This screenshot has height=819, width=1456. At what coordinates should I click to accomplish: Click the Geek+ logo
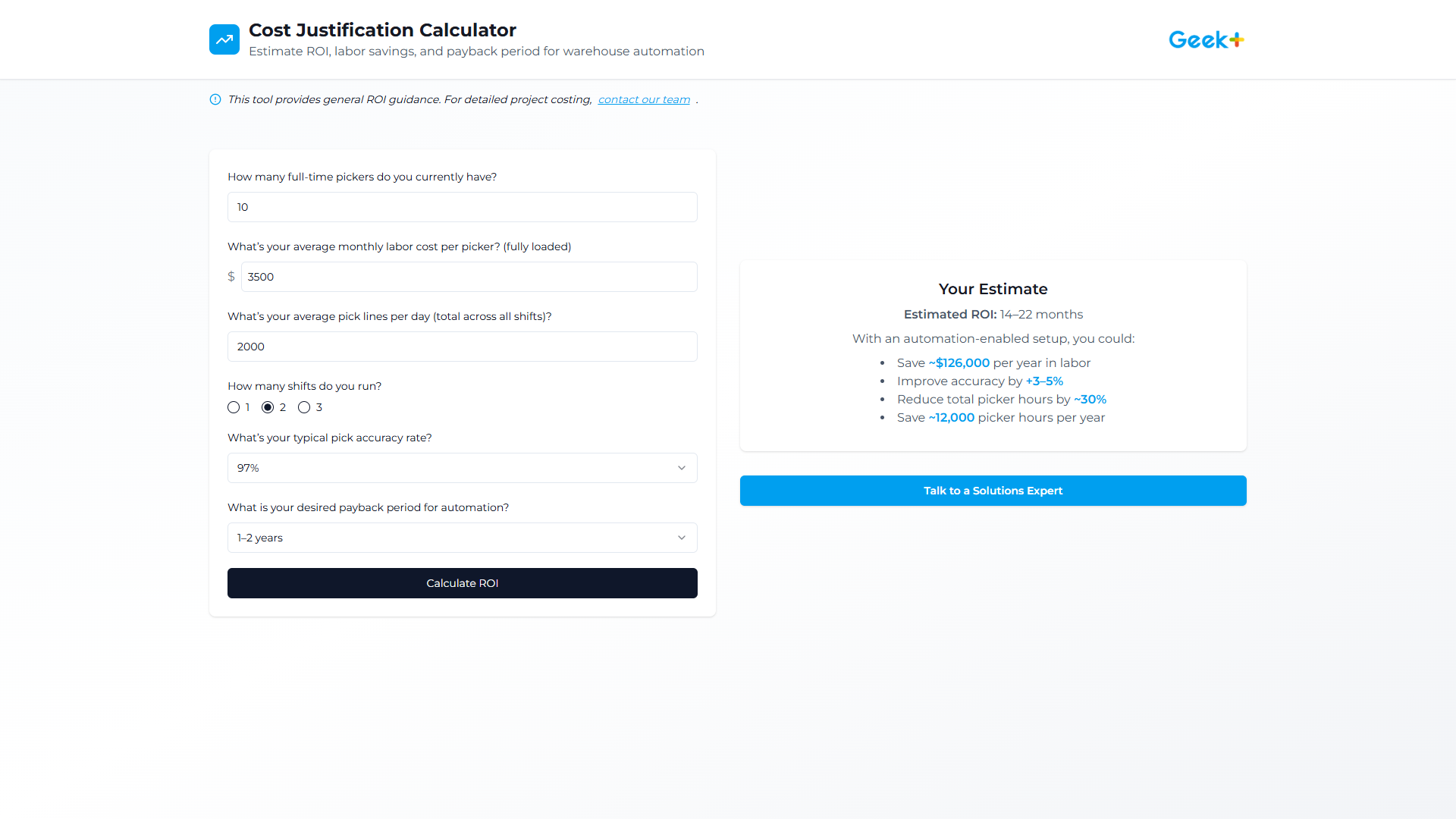click(1206, 39)
